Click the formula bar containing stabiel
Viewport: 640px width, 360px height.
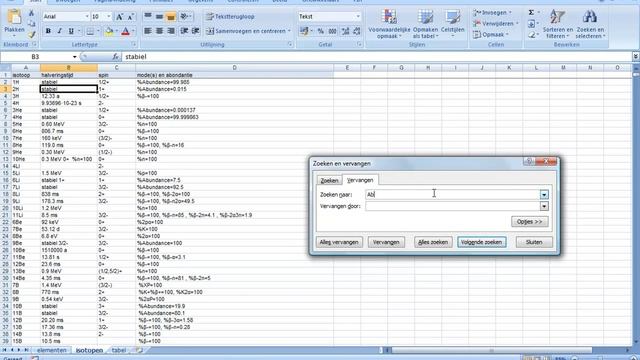pos(378,57)
